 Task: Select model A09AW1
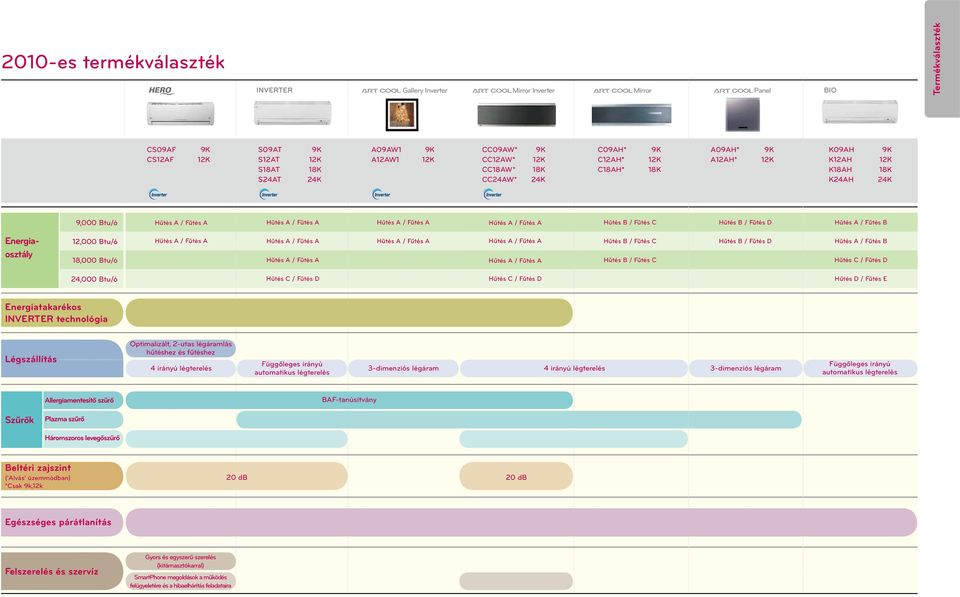[x=386, y=149]
